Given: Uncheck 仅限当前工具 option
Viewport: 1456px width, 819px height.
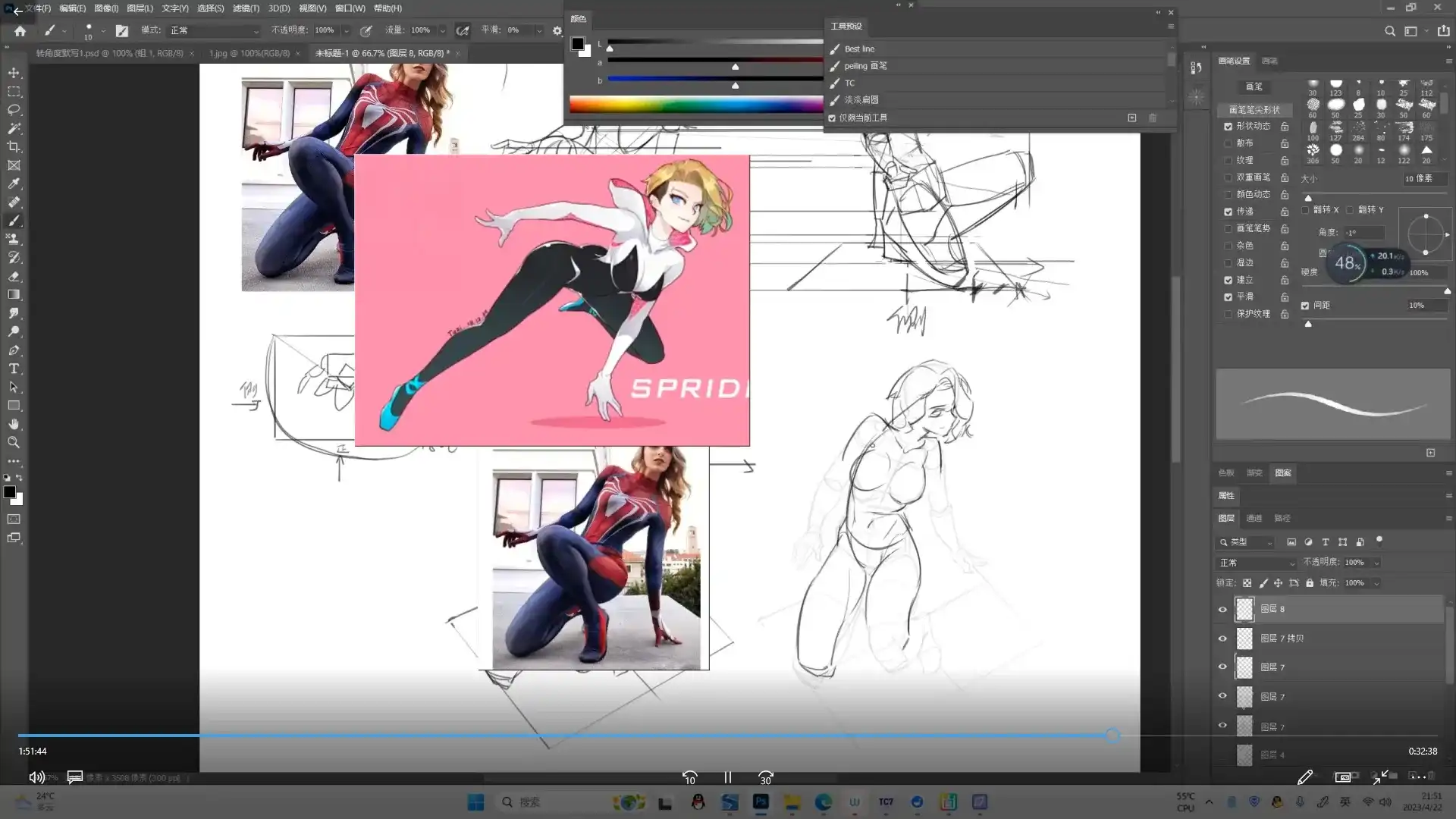Looking at the screenshot, I should click(832, 118).
